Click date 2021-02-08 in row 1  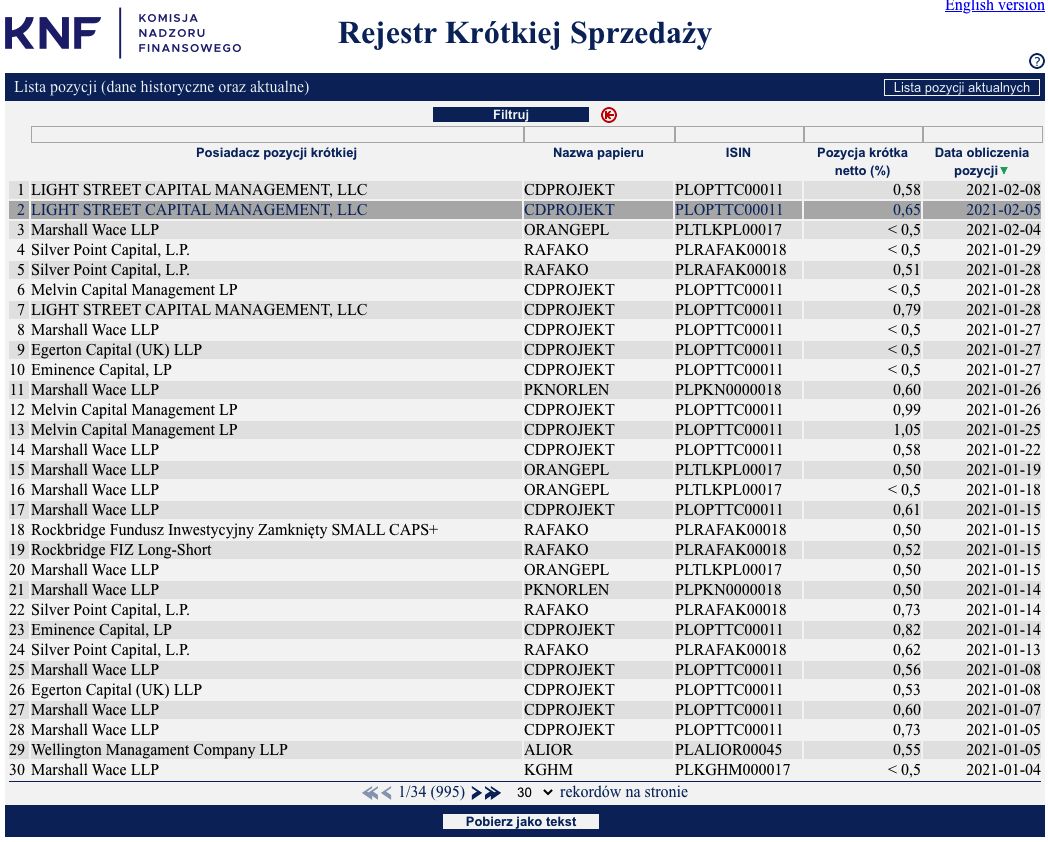(x=1003, y=190)
